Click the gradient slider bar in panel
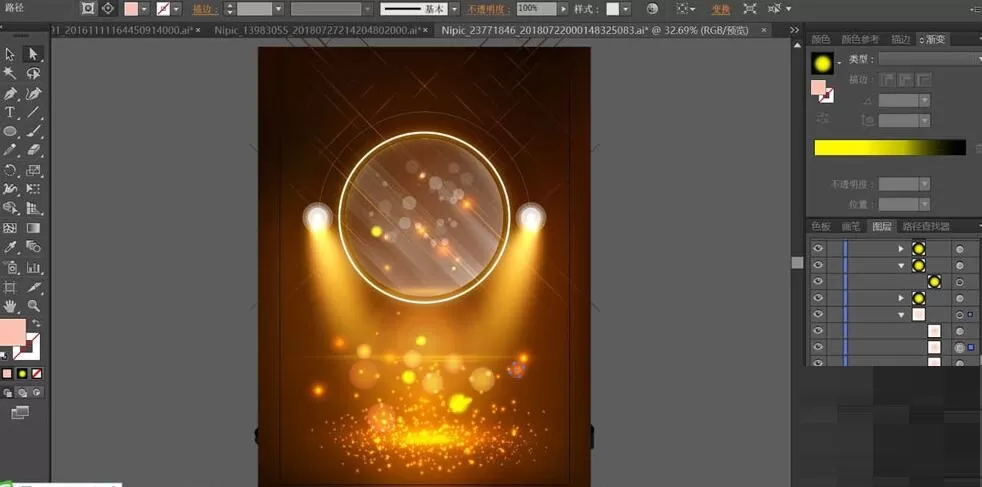The image size is (982, 487). (x=890, y=148)
